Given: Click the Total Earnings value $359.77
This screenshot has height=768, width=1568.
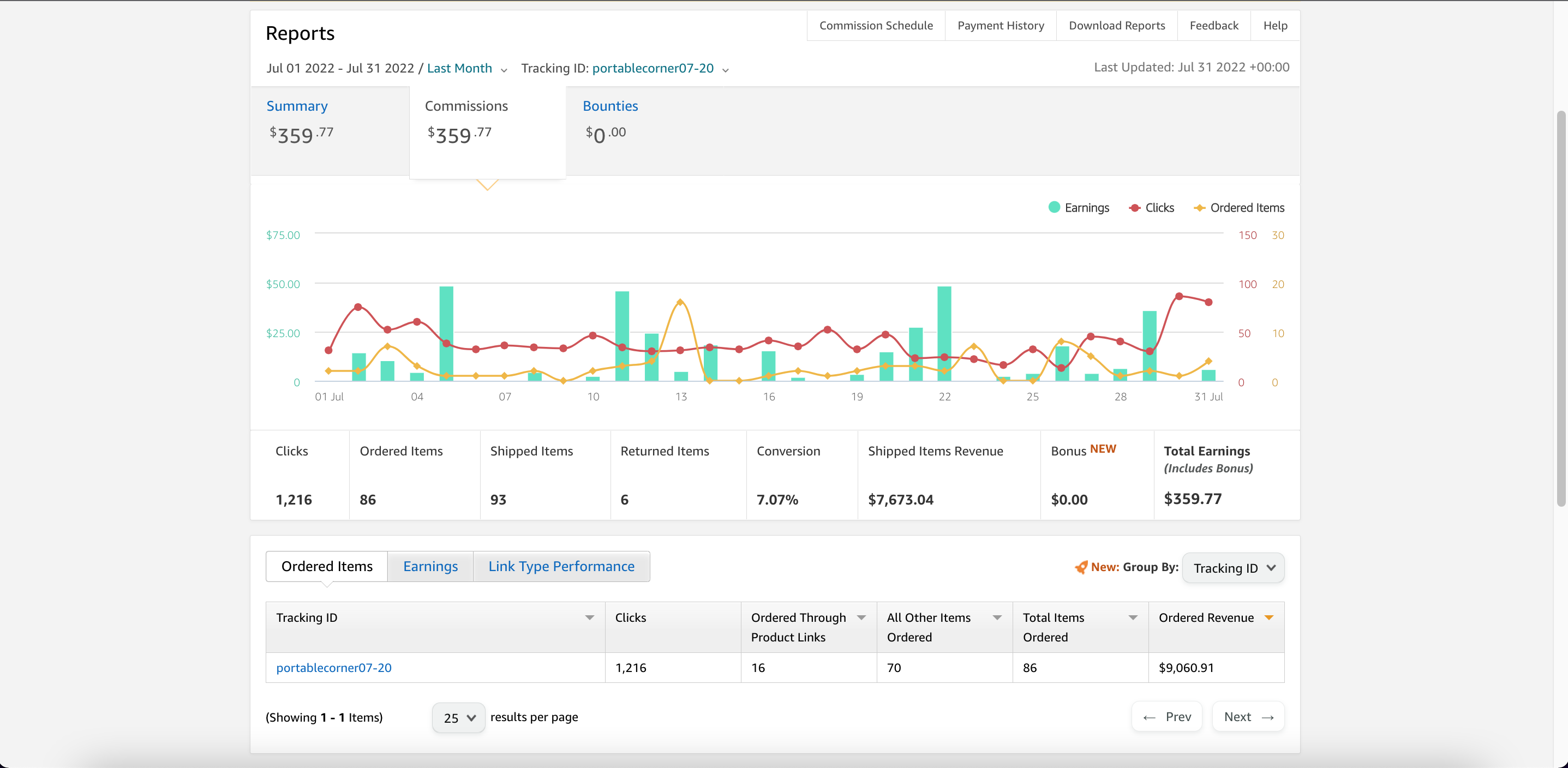Looking at the screenshot, I should pos(1193,499).
